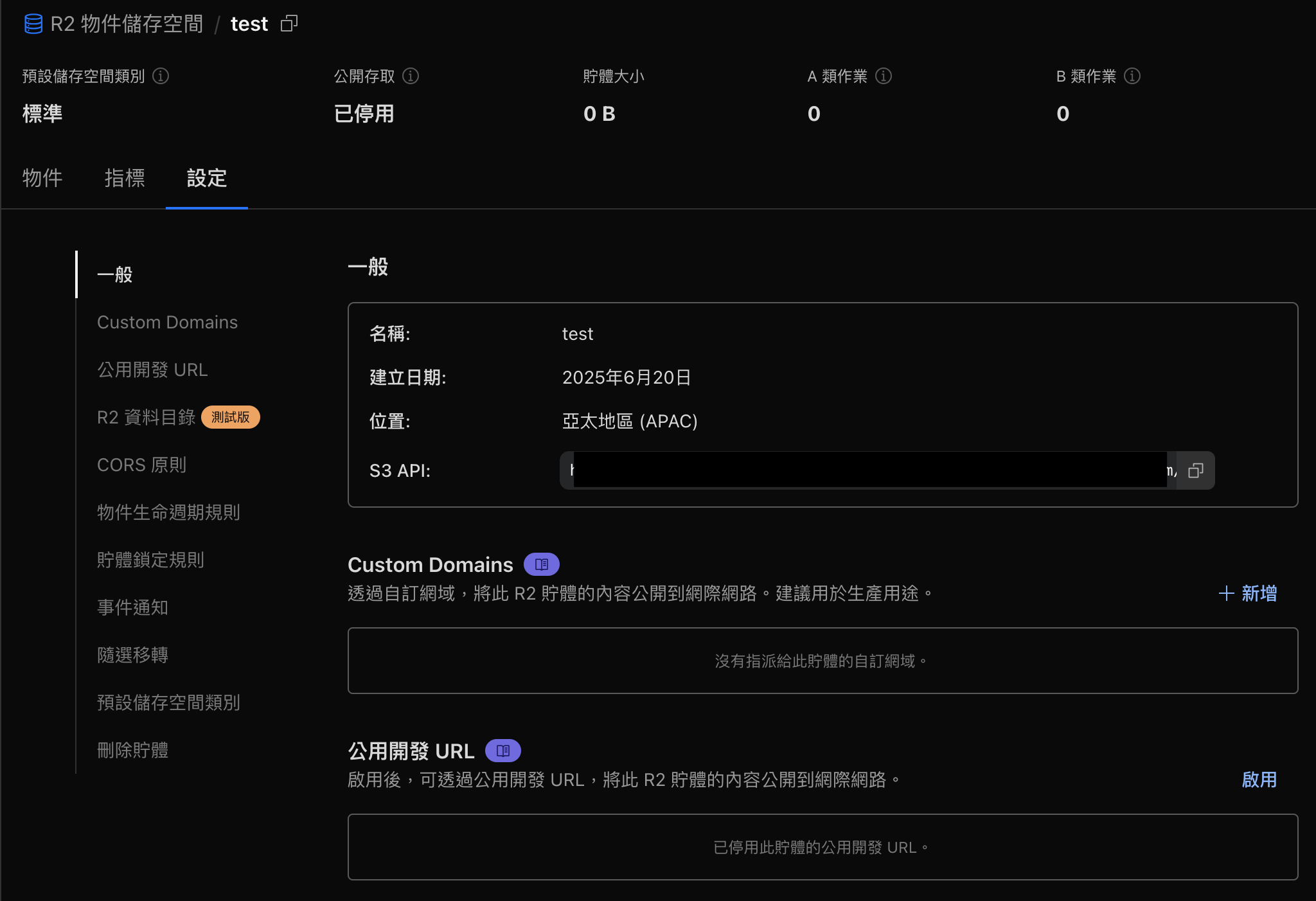Screen dimensions: 1316x901
Task: Open 事件通知 in sidebar
Action: 132,607
